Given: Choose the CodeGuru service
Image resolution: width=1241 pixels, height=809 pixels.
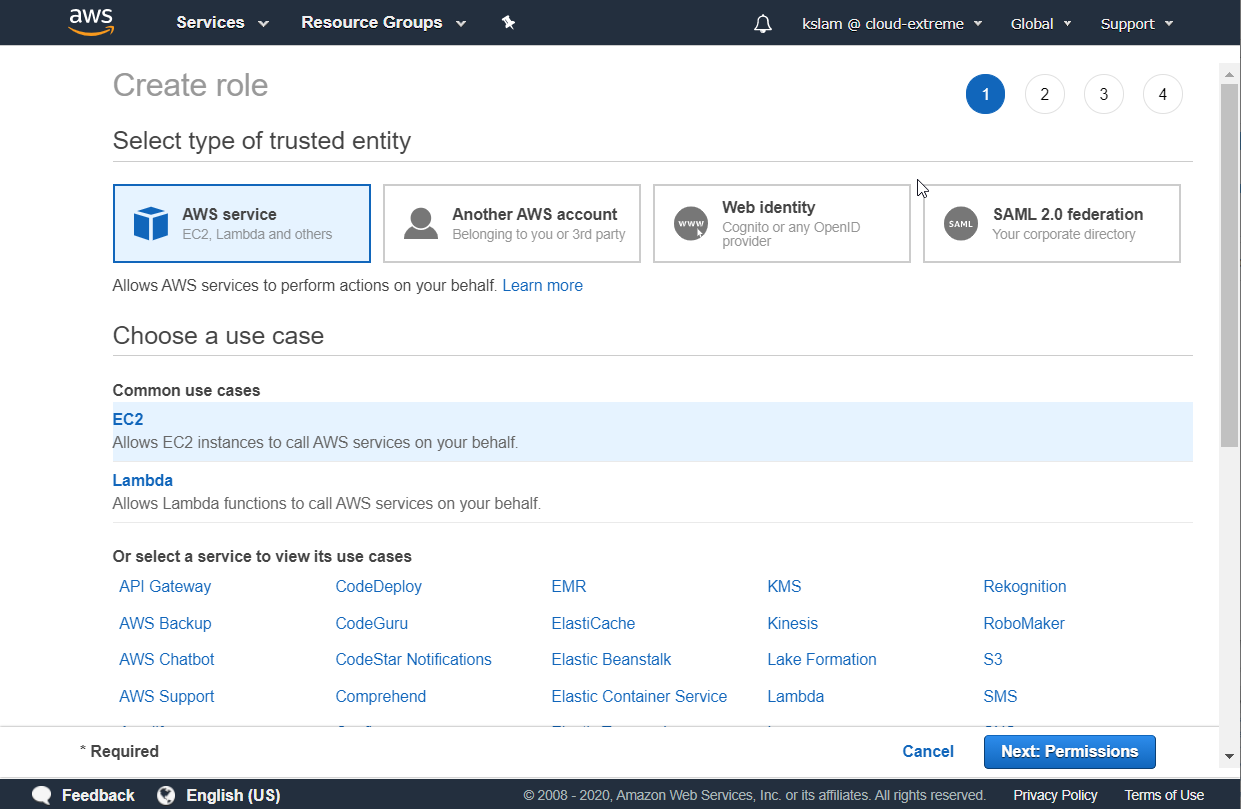Looking at the screenshot, I should [371, 623].
